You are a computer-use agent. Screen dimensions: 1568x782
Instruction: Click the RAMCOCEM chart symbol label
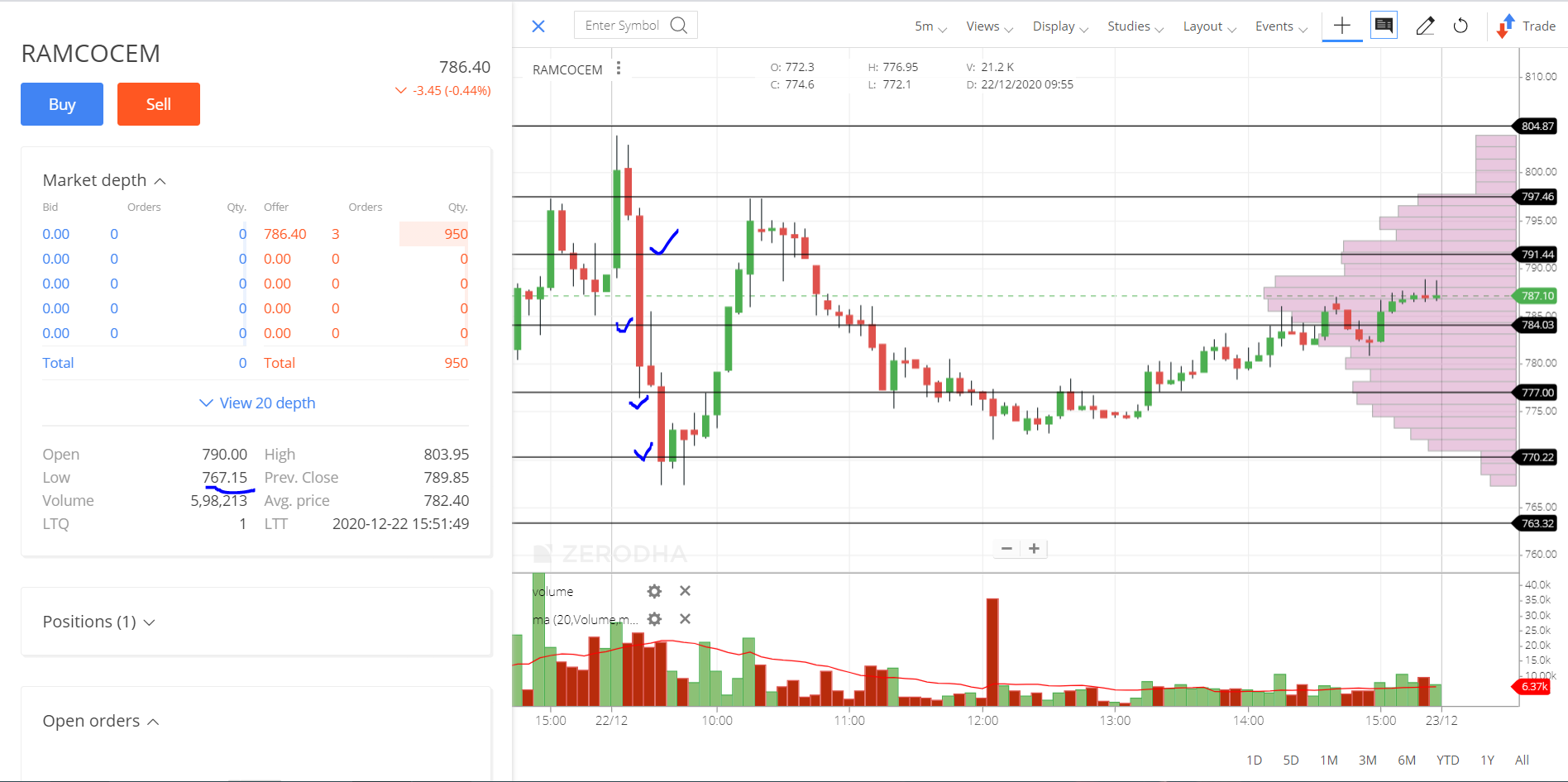click(567, 69)
